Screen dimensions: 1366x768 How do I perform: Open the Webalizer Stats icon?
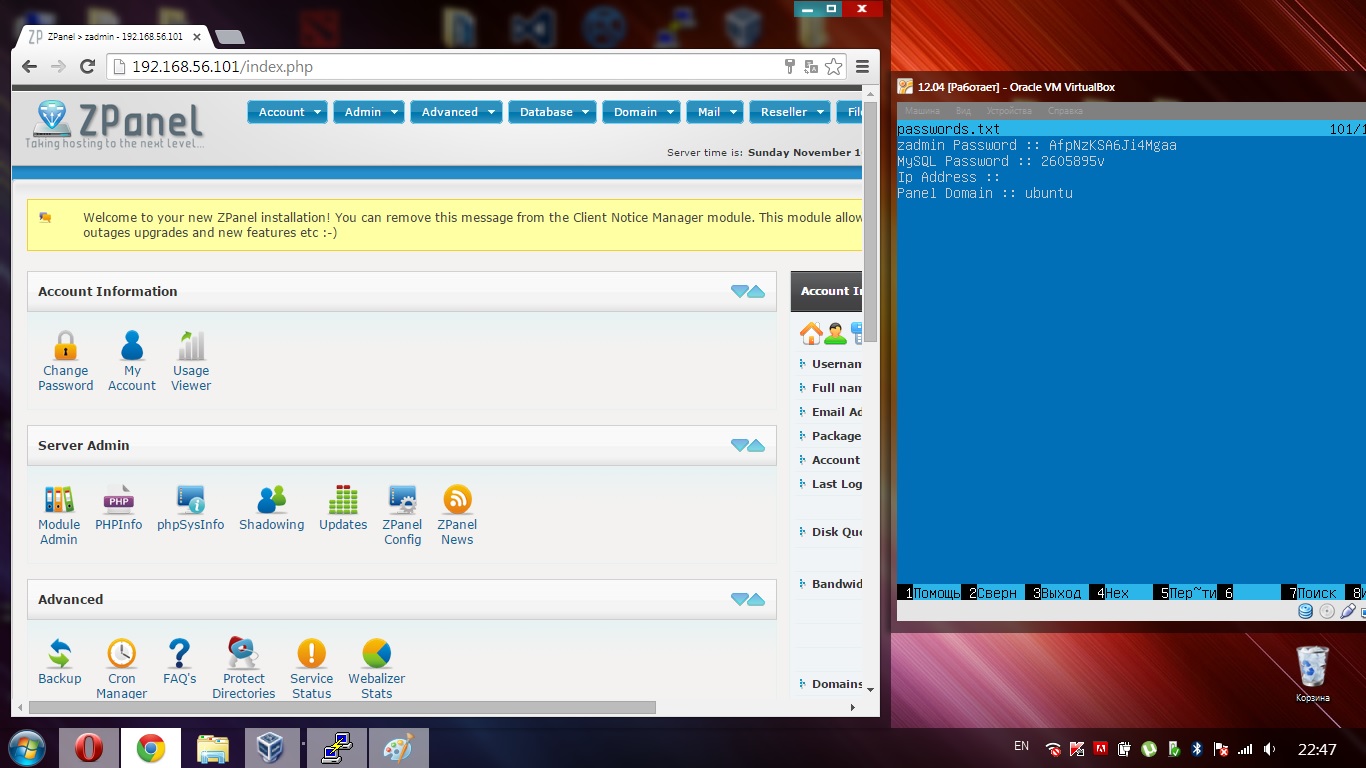[376, 654]
